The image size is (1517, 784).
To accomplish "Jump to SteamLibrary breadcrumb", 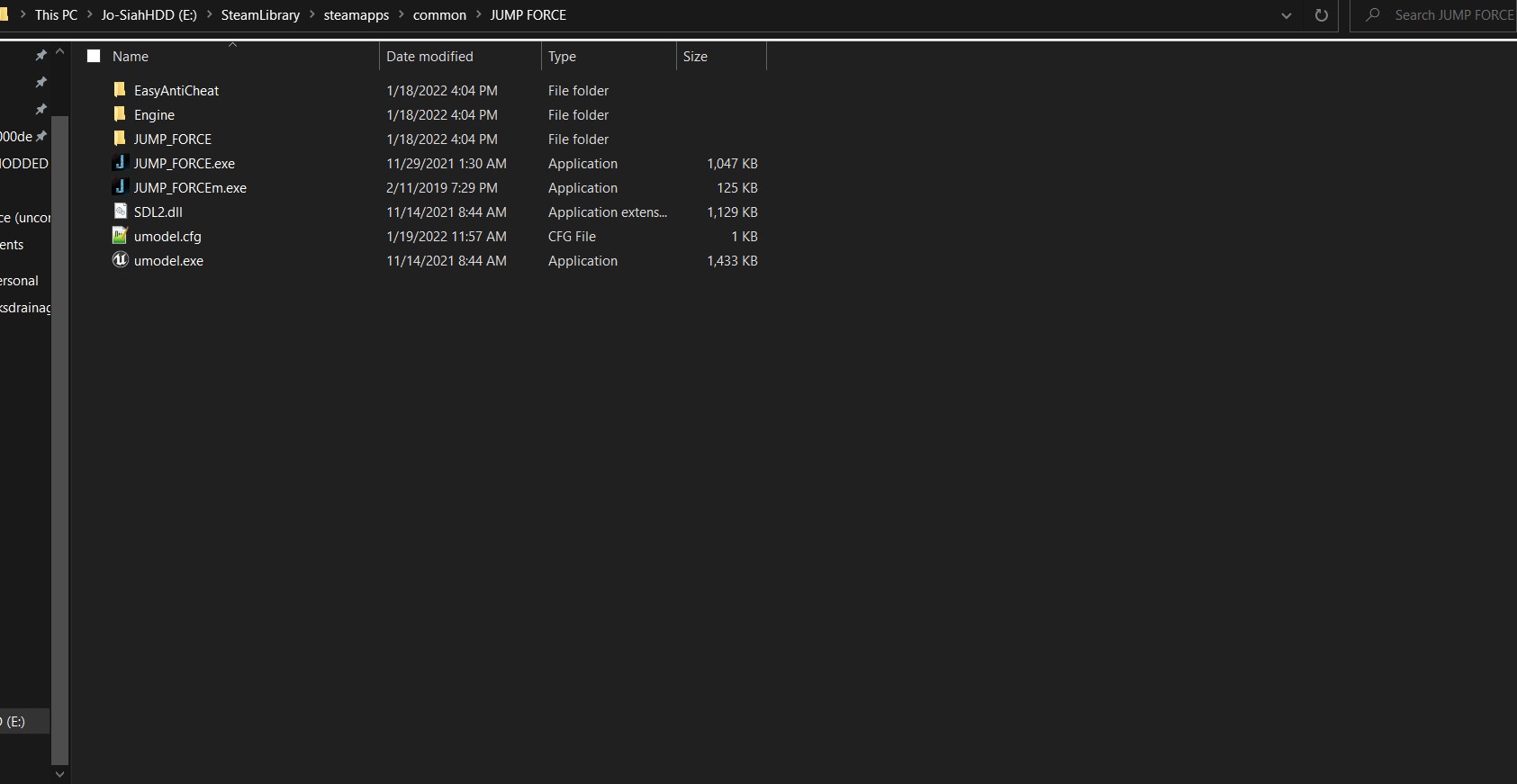I will [x=260, y=15].
